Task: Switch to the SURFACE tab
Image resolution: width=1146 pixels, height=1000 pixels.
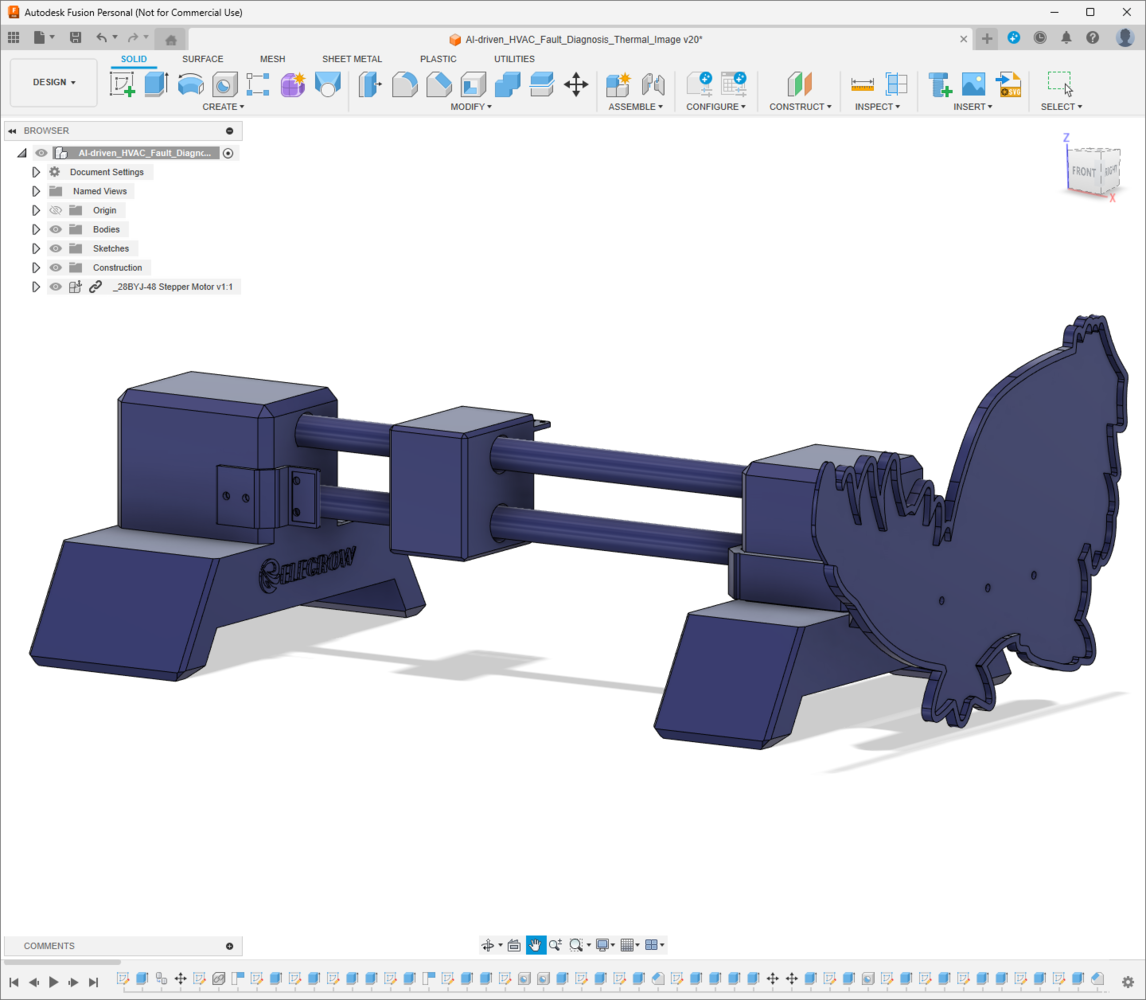Action: (x=202, y=59)
